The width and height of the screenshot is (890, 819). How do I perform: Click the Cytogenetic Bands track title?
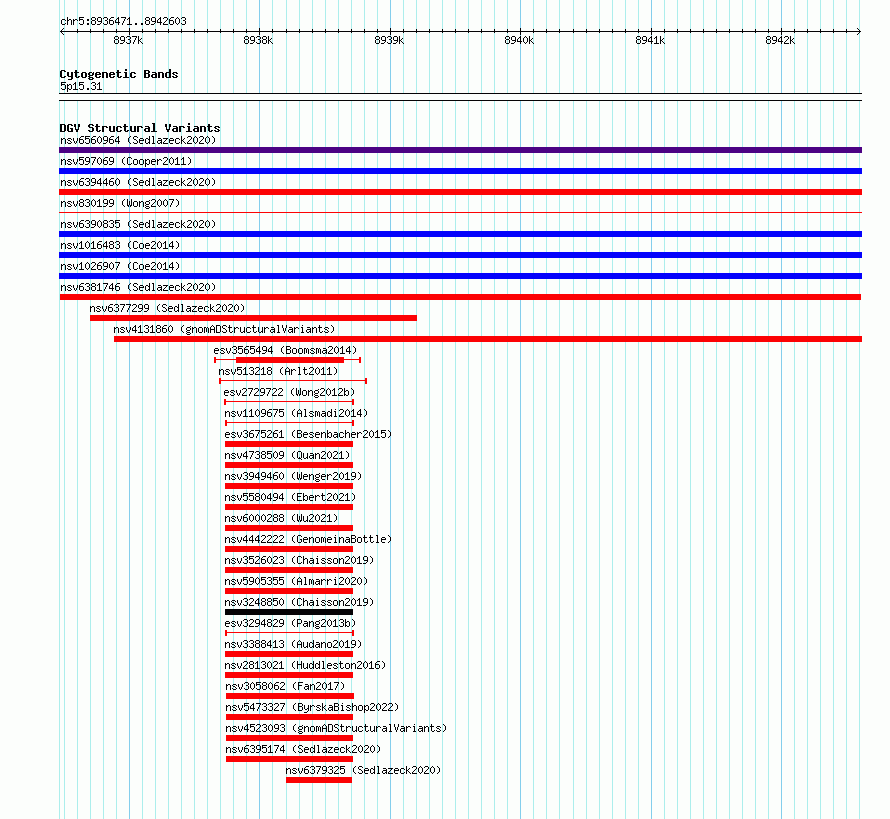119,74
